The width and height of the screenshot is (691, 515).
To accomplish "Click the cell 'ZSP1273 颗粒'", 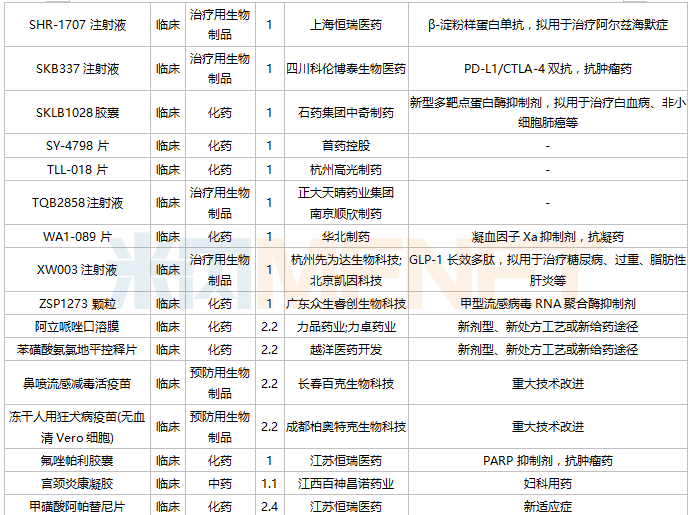I will (78, 303).
